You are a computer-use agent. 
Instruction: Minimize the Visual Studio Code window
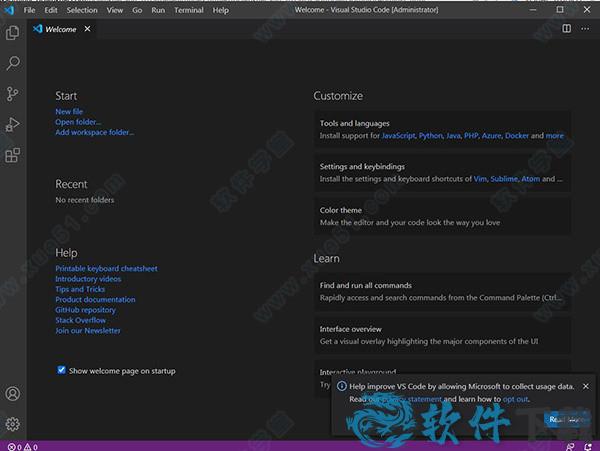(x=533, y=10)
